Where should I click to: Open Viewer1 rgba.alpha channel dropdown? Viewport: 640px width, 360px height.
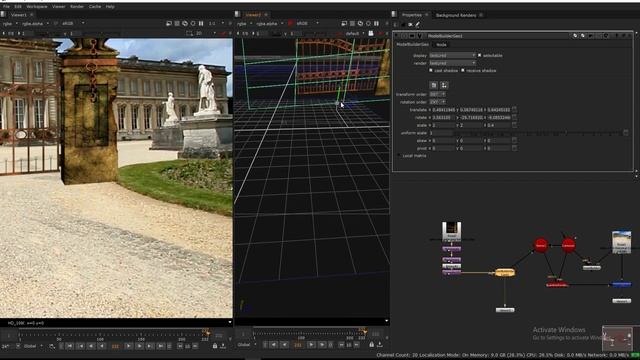[36, 24]
